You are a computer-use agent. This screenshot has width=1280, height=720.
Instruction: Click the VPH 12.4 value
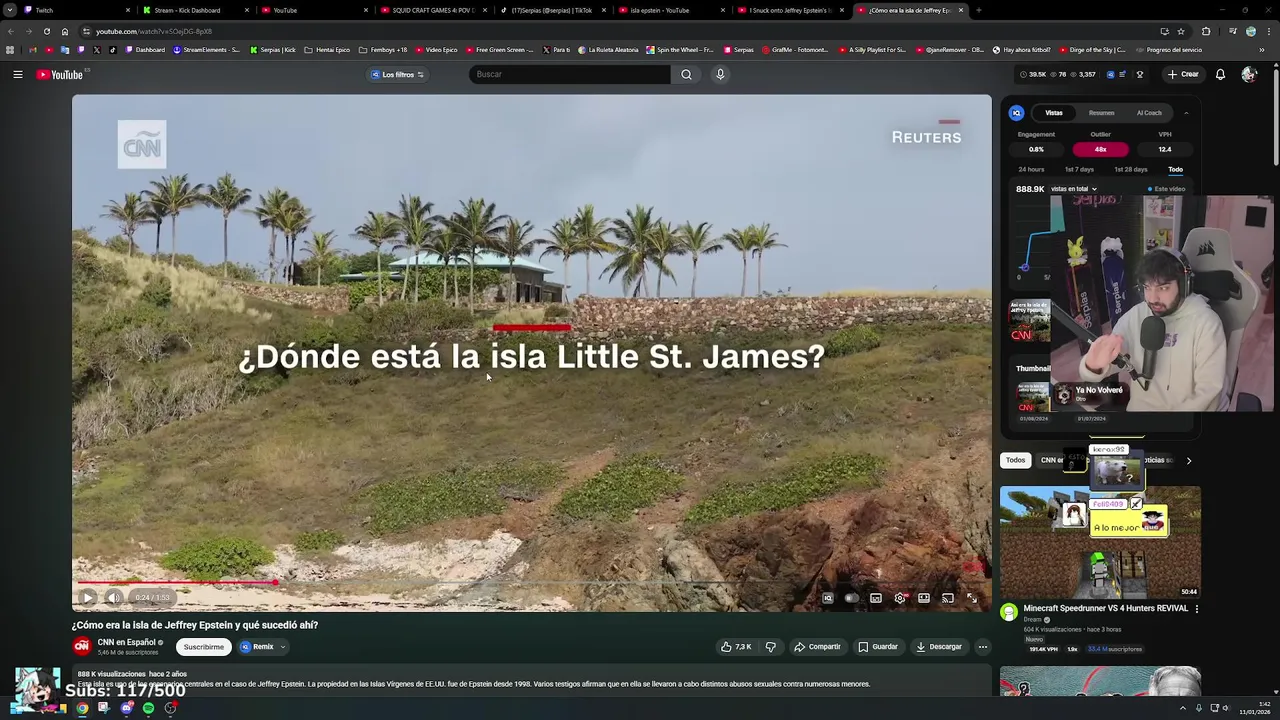[x=1165, y=150]
